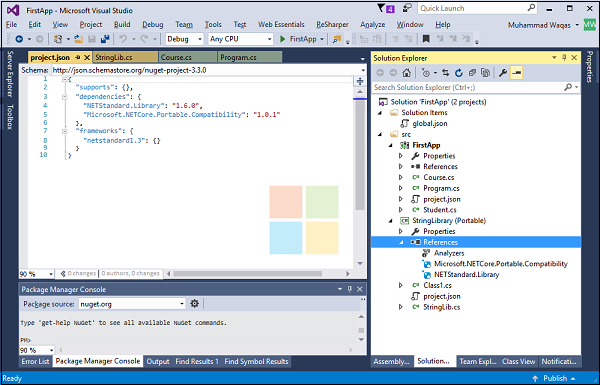Click the Home icon in Solution Explorer
600x385 pixels.
pyautogui.click(x=406, y=73)
